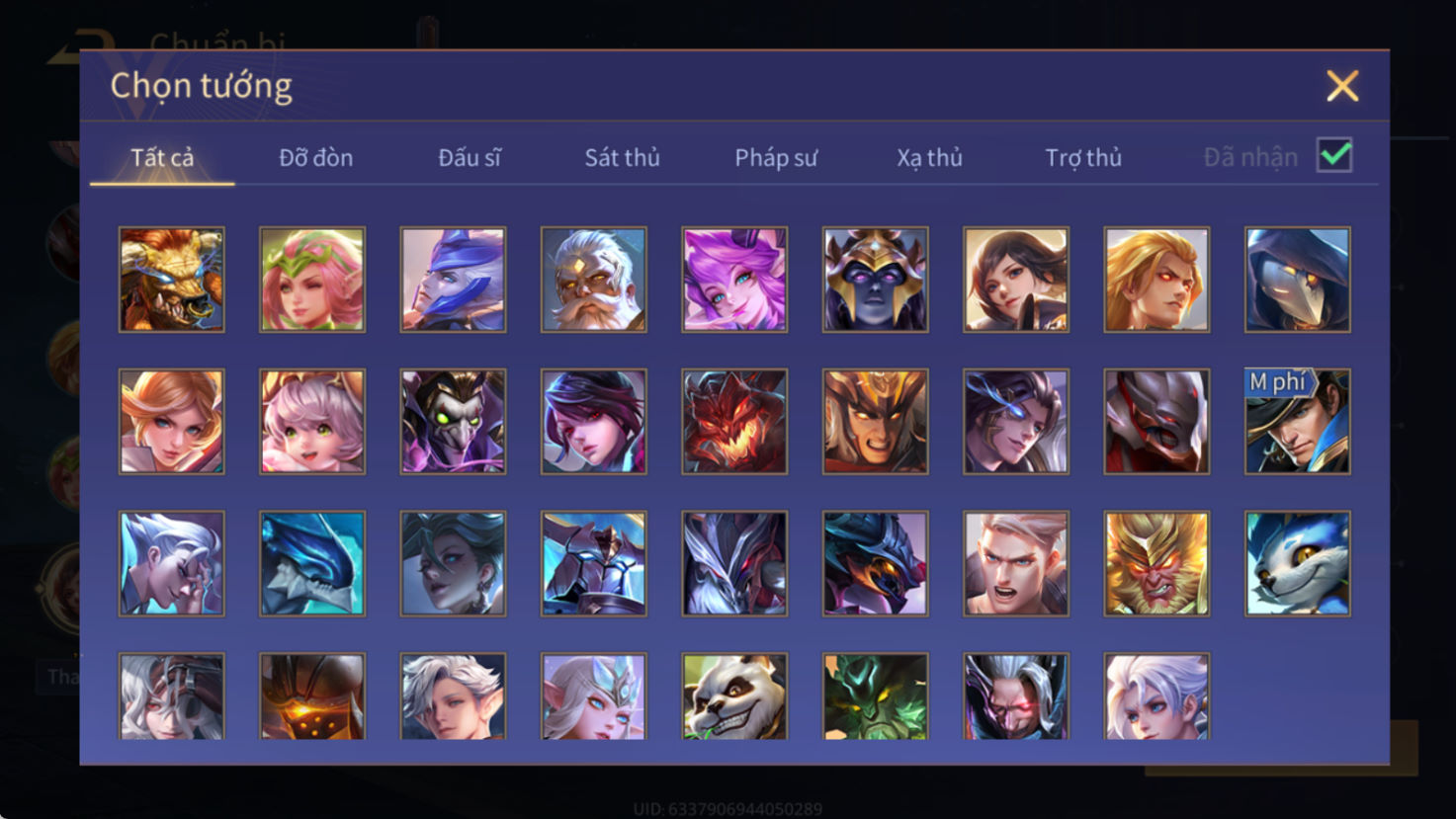This screenshot has height=819, width=1456.
Task: Close the Chọn tướng dialog
Action: (x=1342, y=86)
